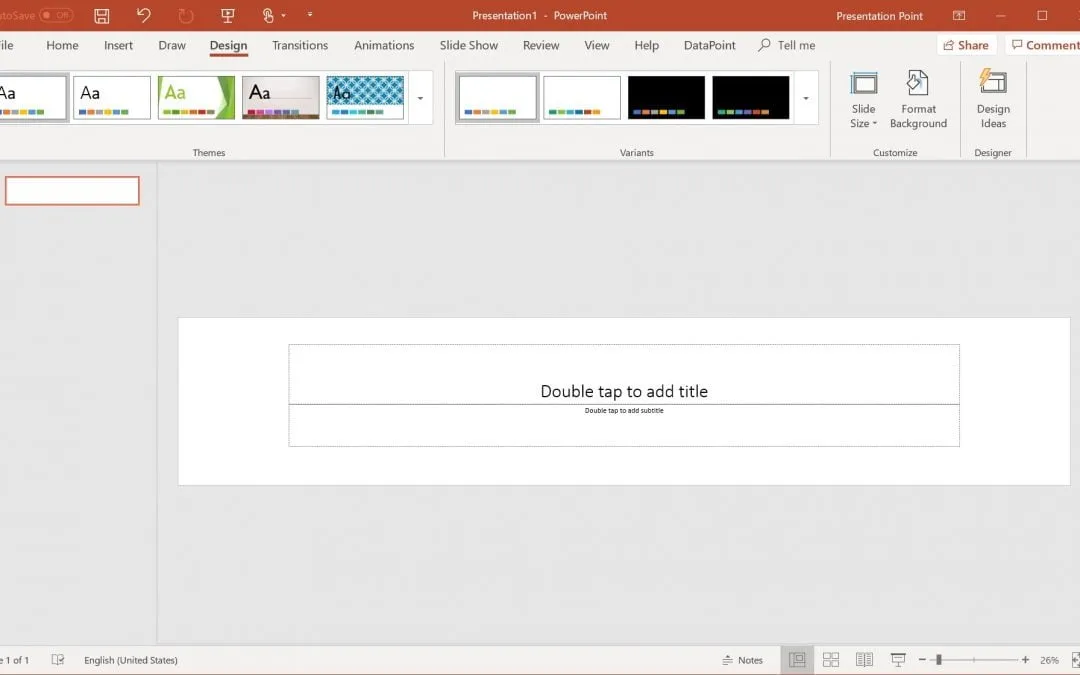1080x675 pixels.
Task: Apply the beige Gallery theme
Action: point(280,98)
